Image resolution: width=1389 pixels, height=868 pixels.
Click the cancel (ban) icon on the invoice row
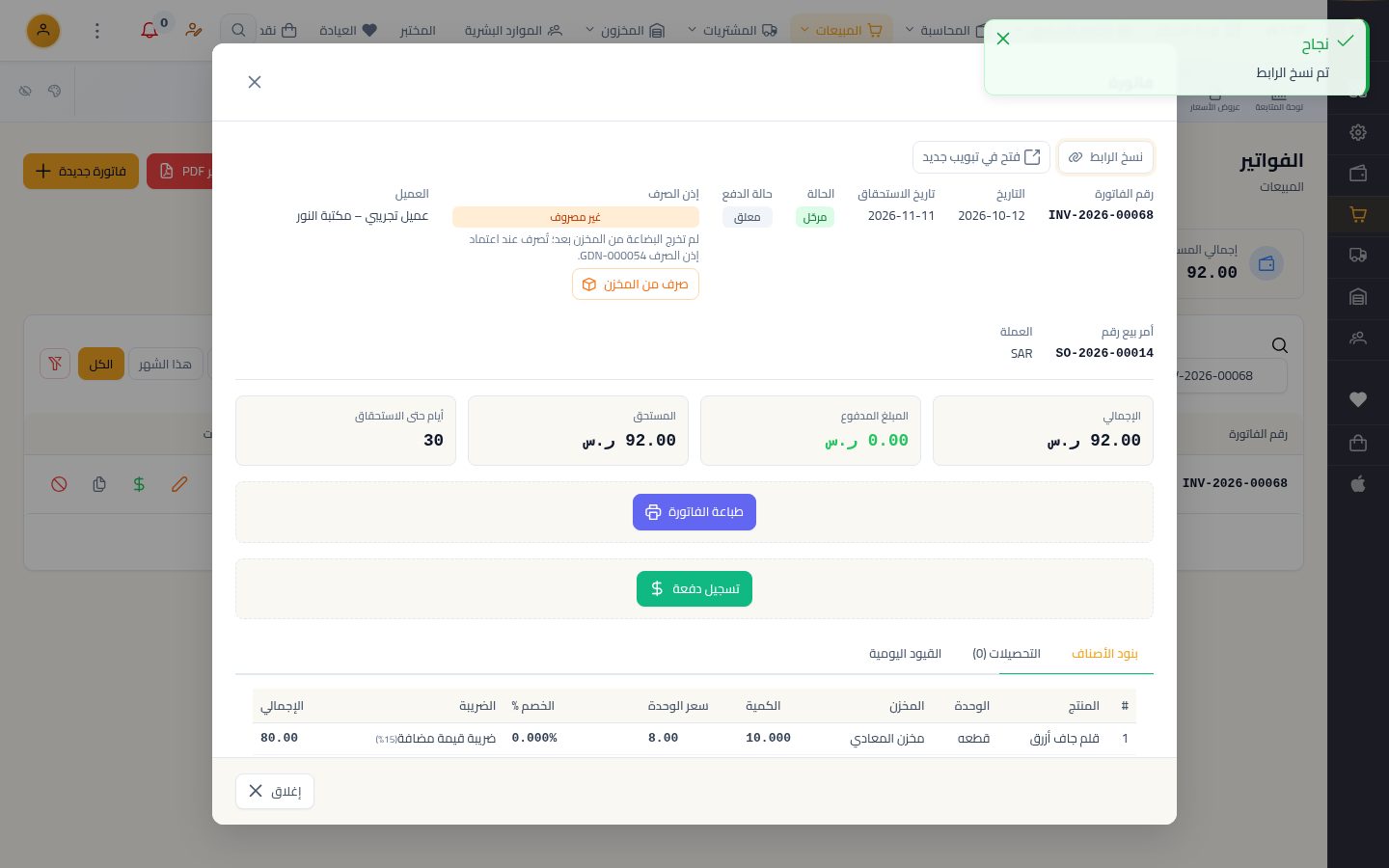pos(59,484)
